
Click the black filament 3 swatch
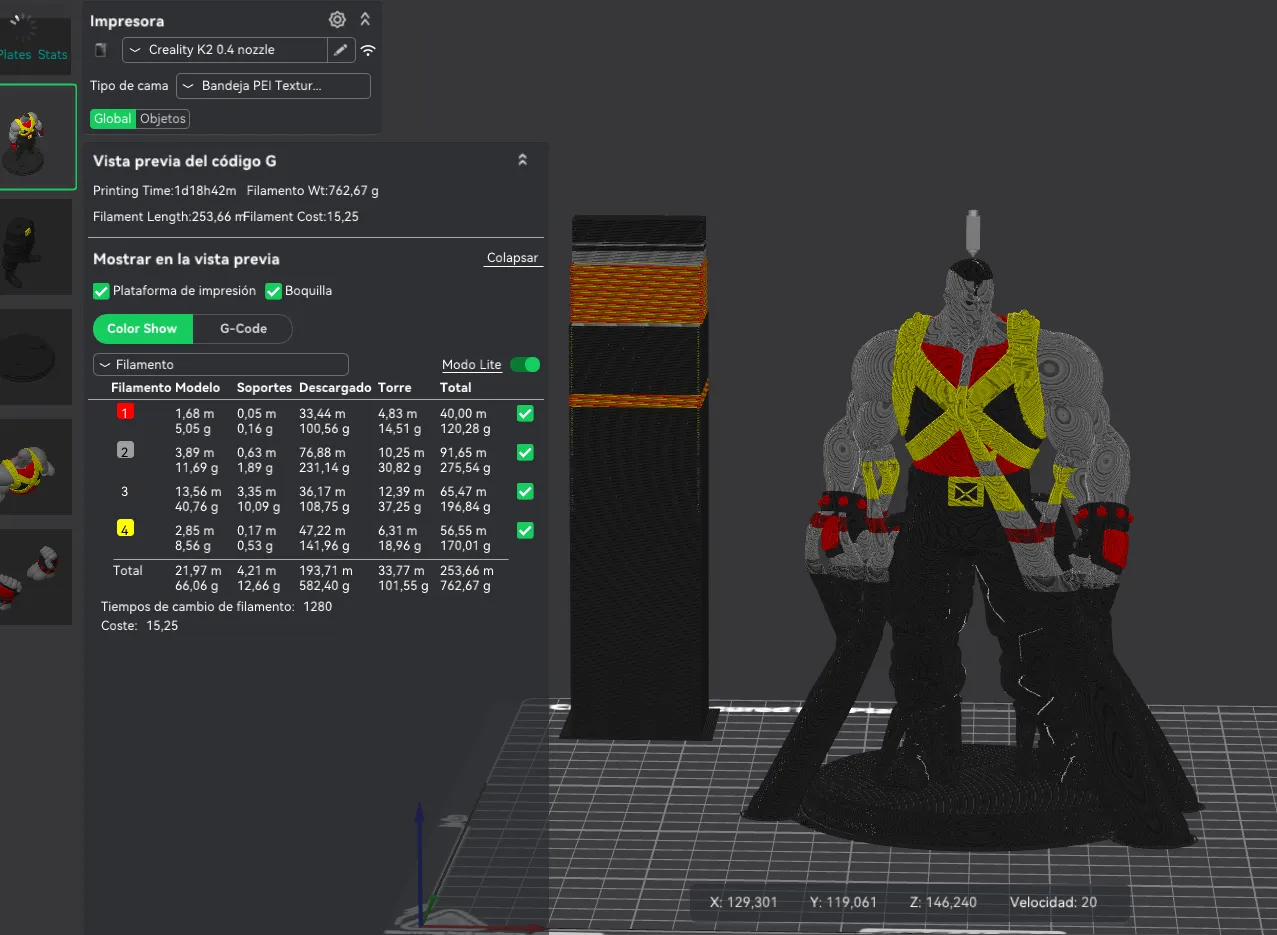[x=125, y=491]
